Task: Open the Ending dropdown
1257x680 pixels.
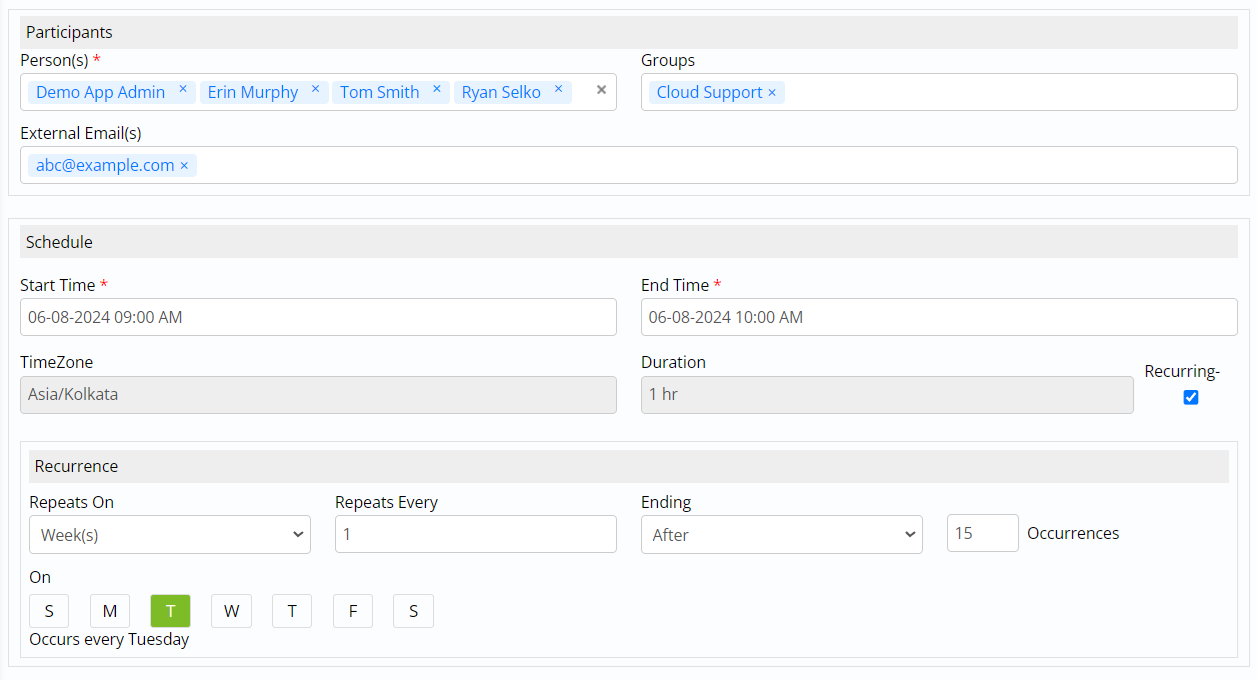Action: point(781,535)
